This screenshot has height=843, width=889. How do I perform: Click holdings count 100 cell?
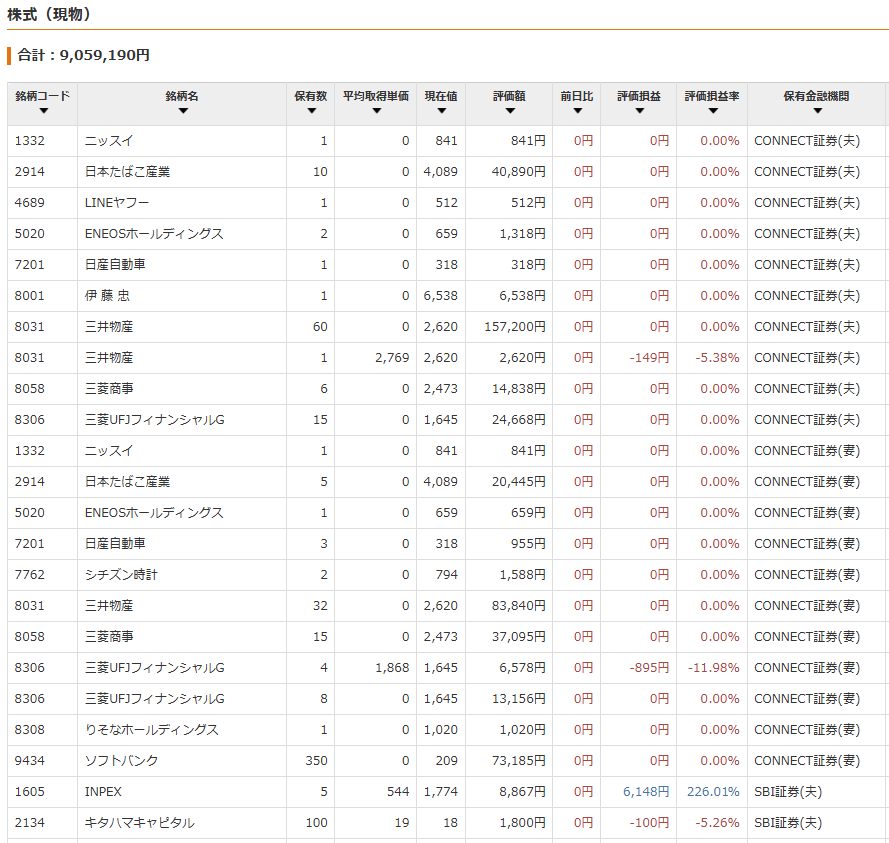click(x=311, y=823)
